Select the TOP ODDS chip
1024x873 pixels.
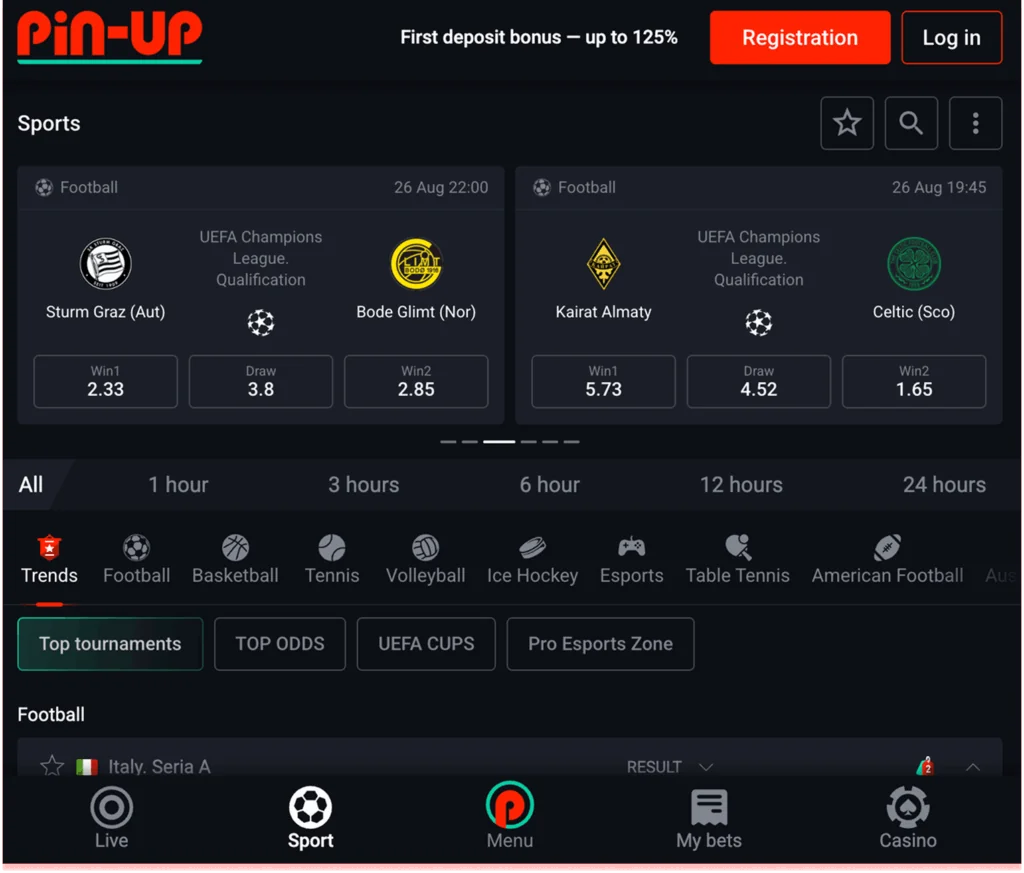coord(280,644)
